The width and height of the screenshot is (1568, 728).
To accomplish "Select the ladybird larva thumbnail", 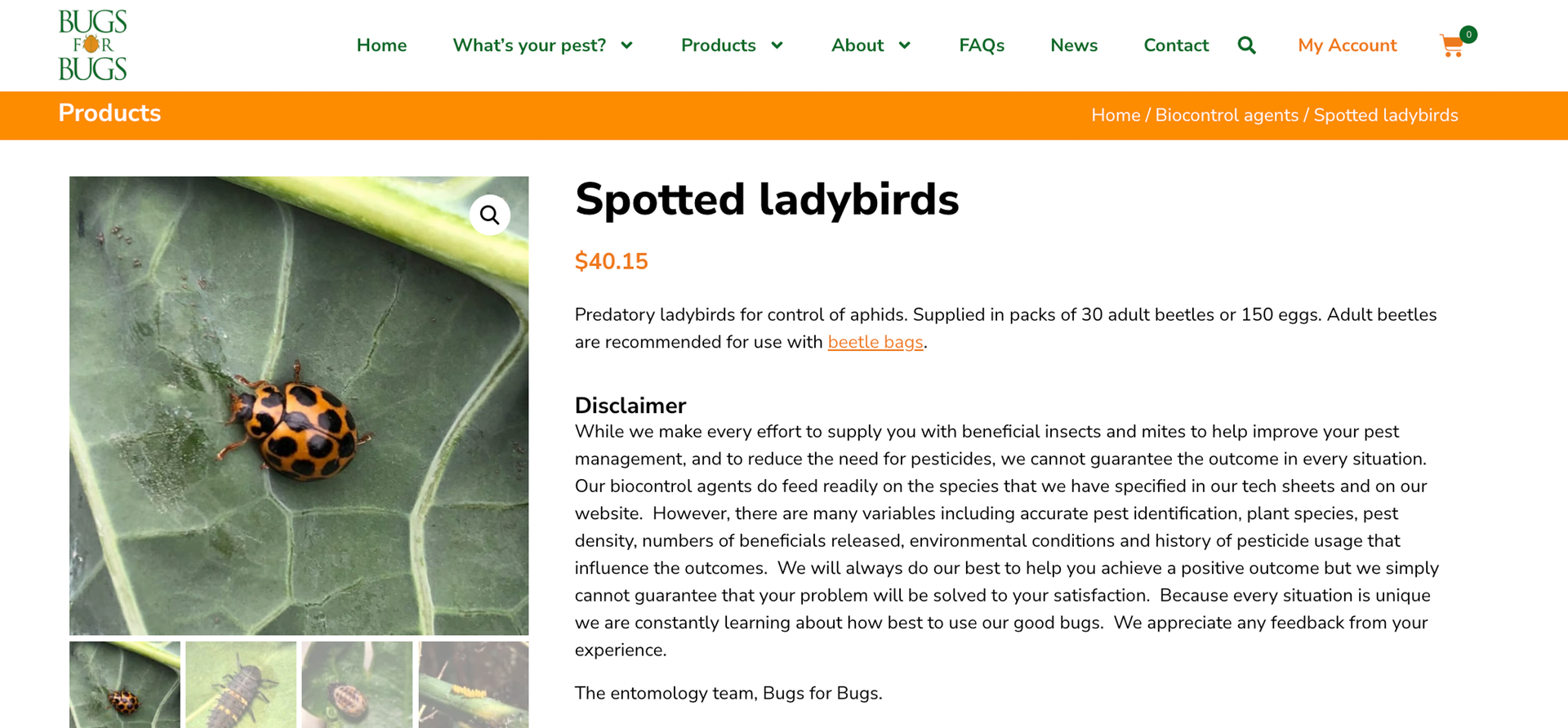I will pos(240,684).
